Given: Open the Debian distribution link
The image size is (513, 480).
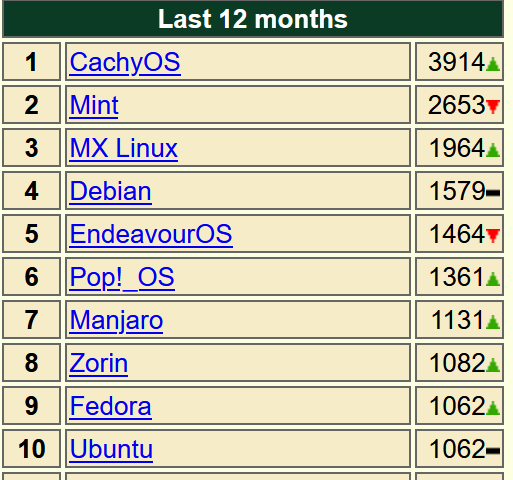Looking at the screenshot, I should pyautogui.click(x=111, y=191).
